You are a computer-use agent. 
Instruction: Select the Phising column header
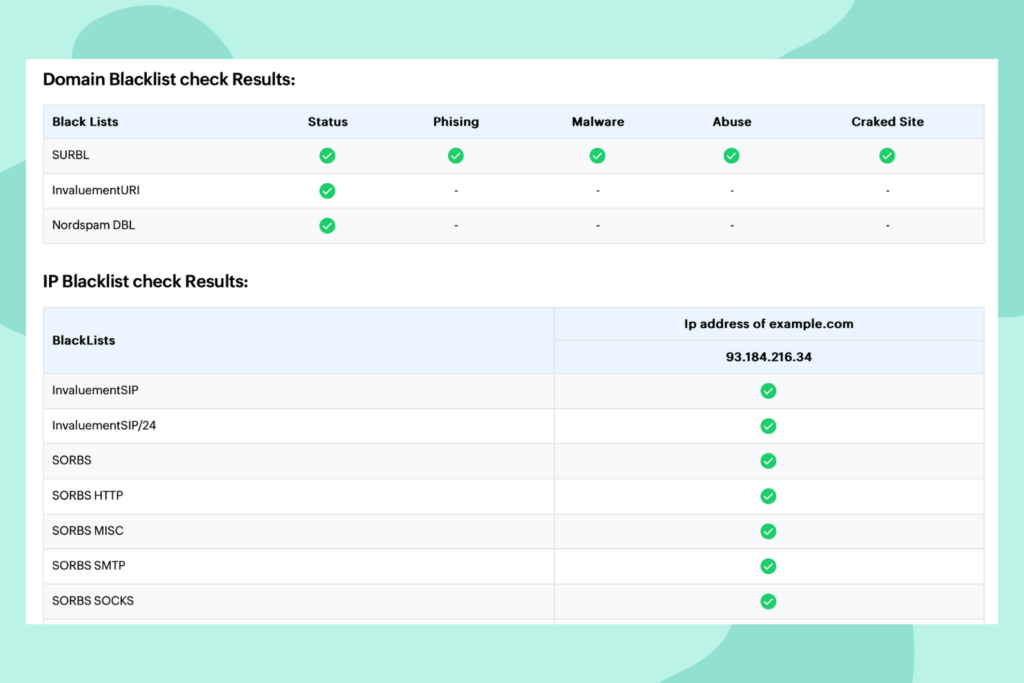click(x=456, y=122)
